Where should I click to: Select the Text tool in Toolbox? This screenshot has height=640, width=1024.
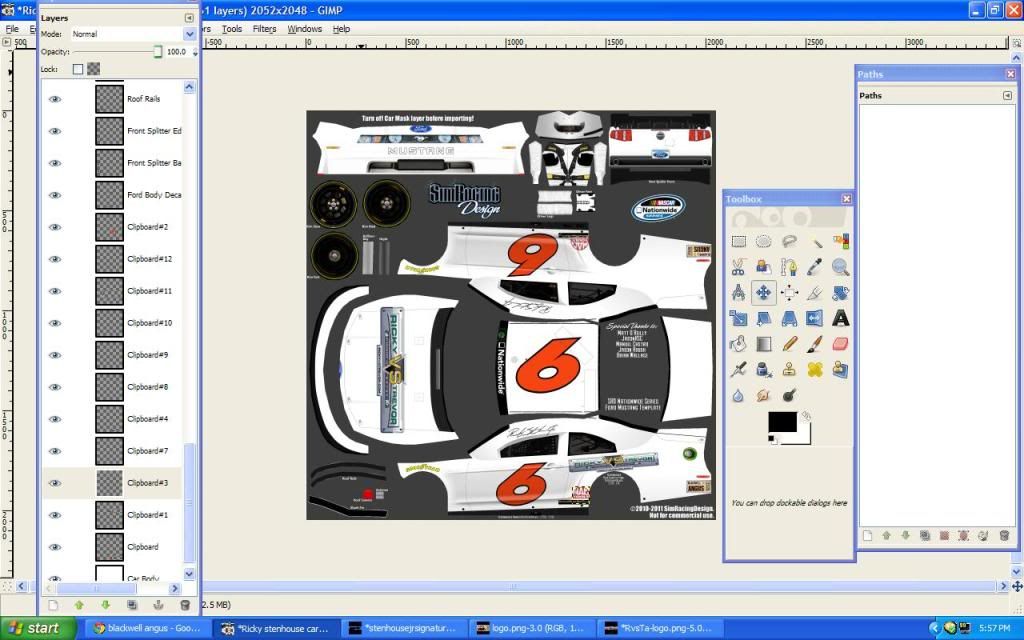click(841, 318)
